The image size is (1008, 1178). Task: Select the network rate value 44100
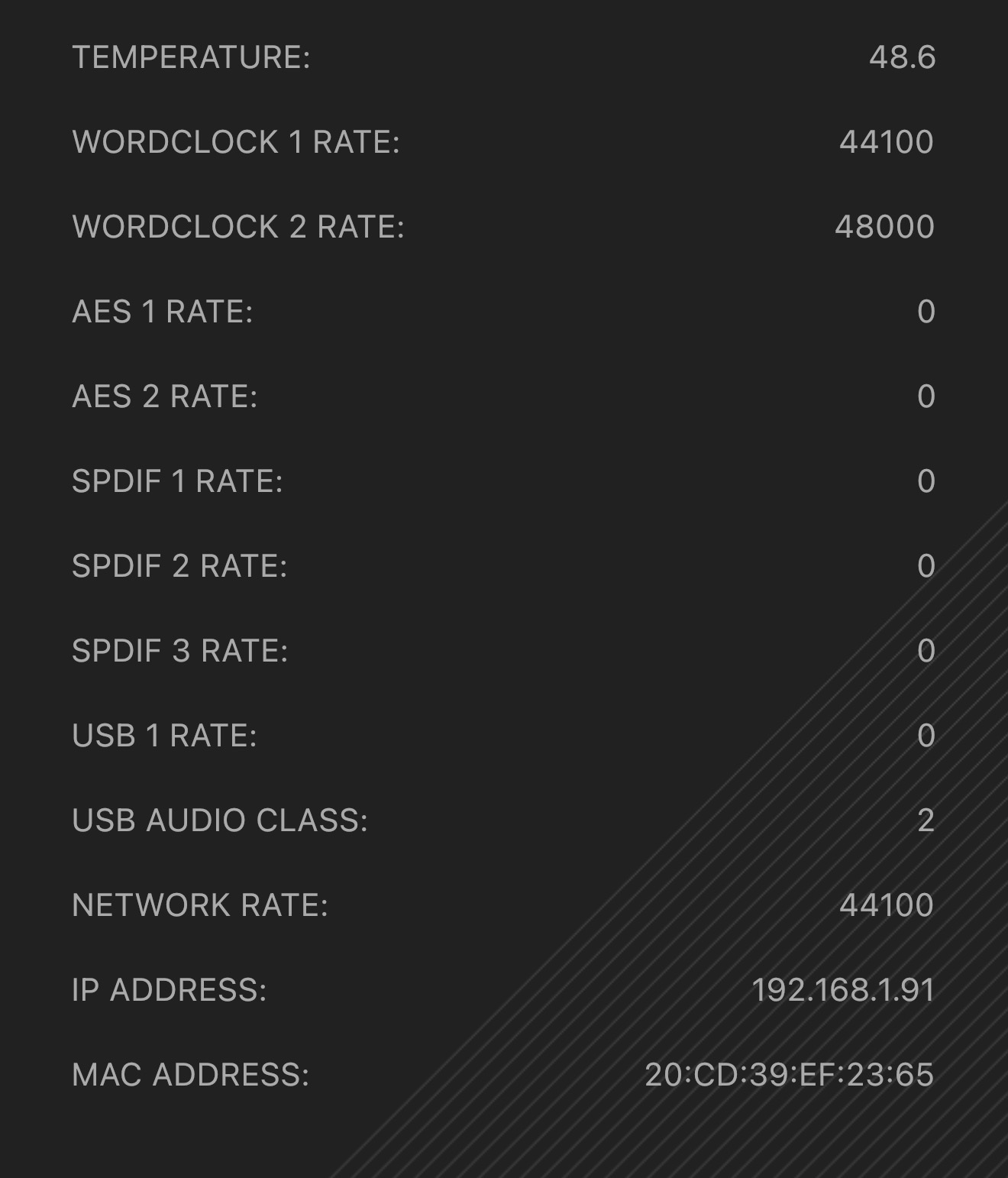(x=886, y=906)
